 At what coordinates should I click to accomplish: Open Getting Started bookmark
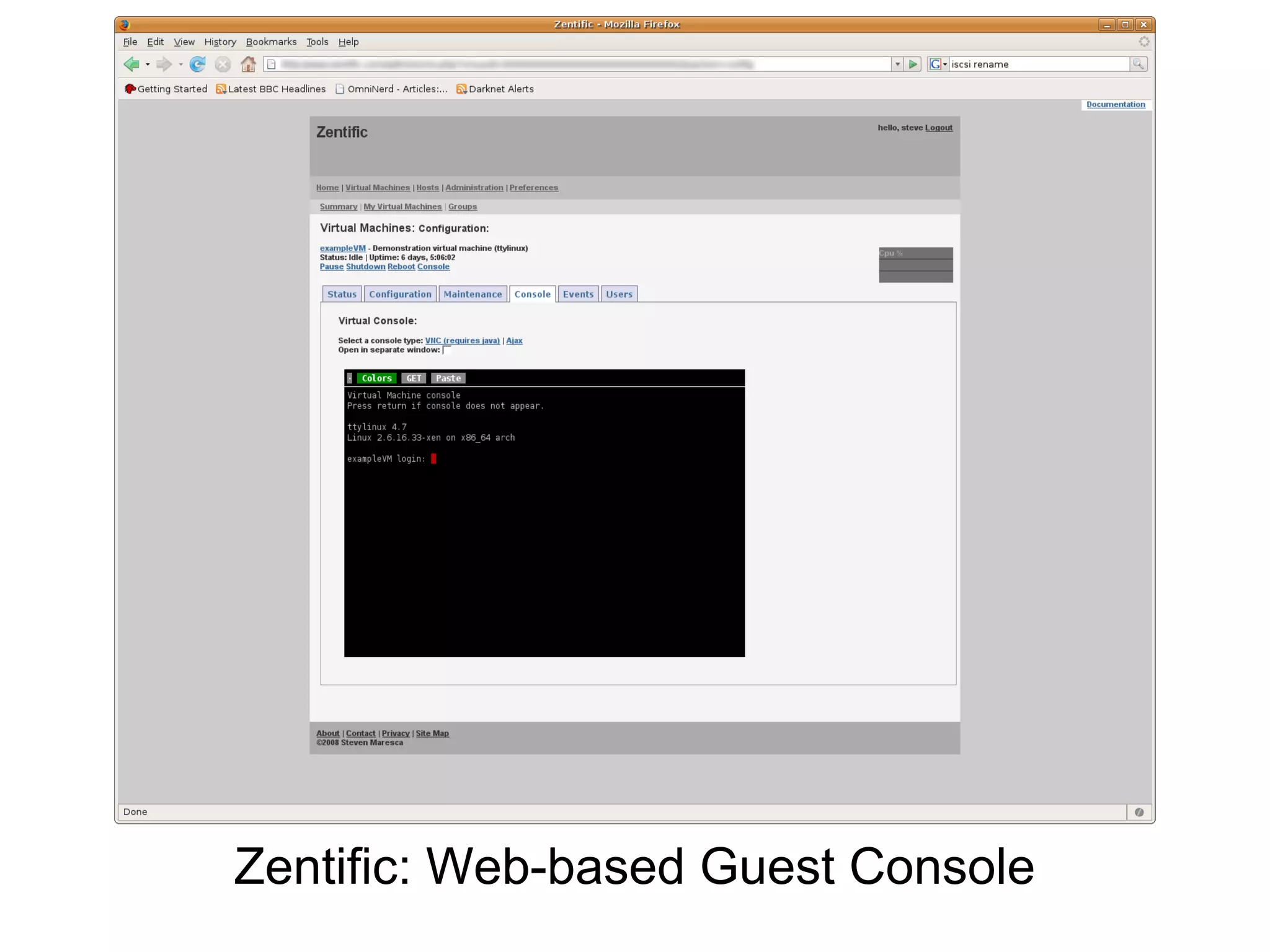[166, 89]
